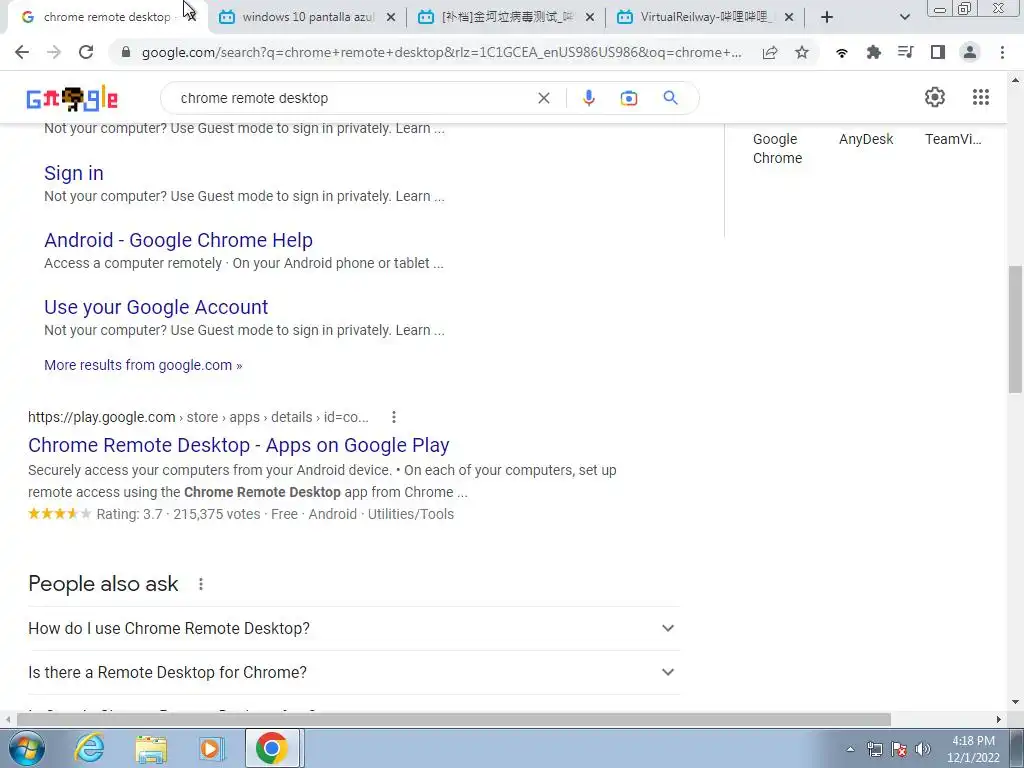This screenshot has width=1024, height=768.
Task: Click the scroll-down arrow of vertical scrollbar
Action: pos(1015,702)
